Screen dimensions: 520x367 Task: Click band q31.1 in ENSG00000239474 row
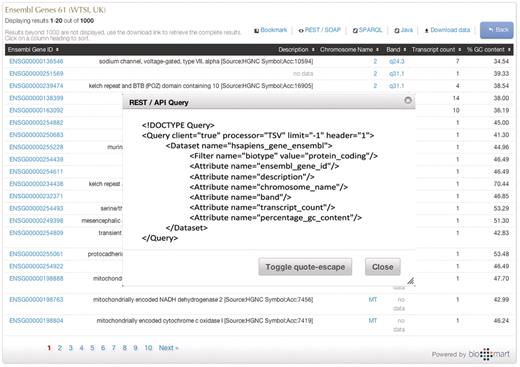(397, 86)
